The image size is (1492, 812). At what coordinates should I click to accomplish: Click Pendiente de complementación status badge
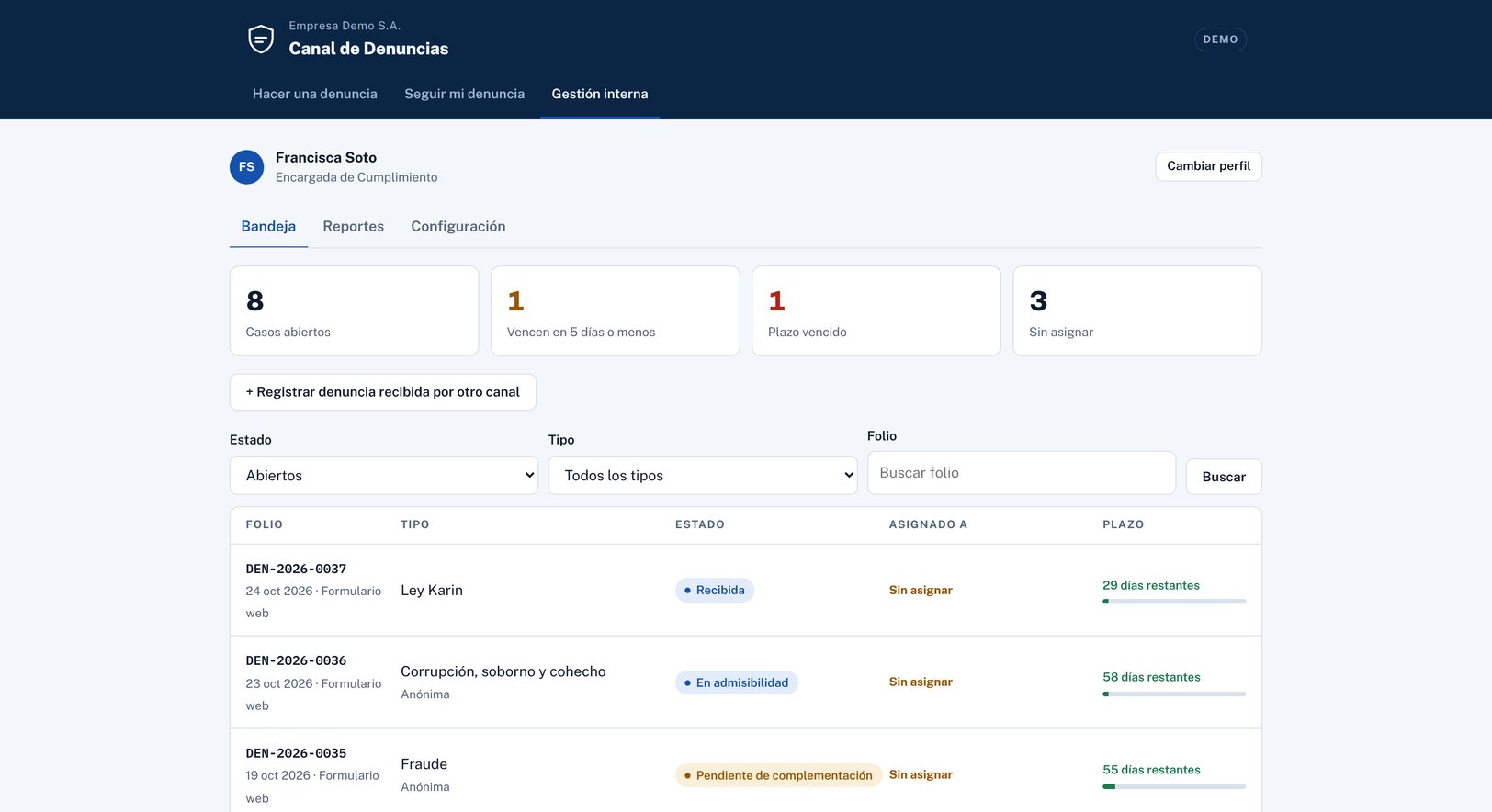[x=778, y=775]
